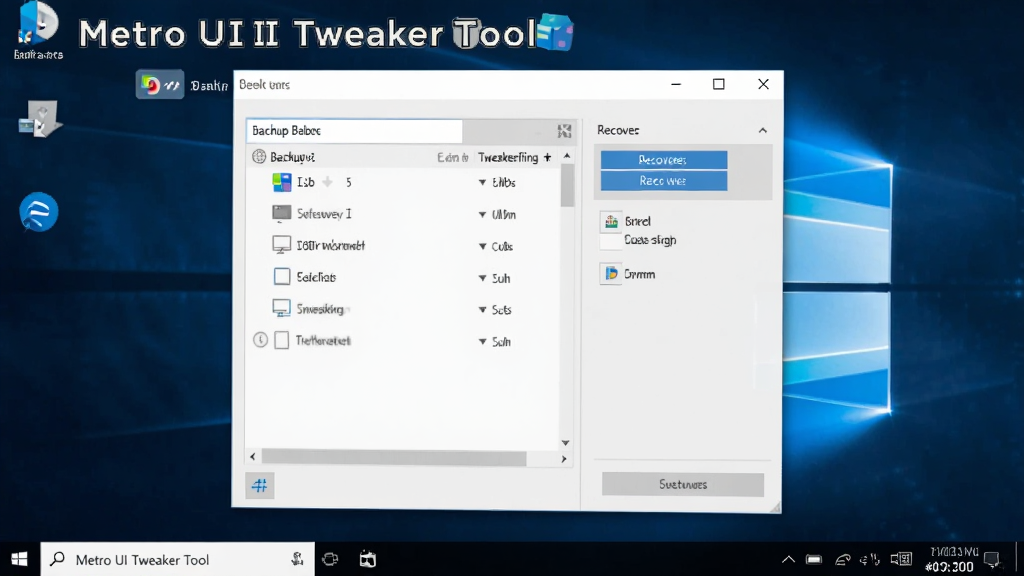The image size is (1024, 576).
Task: Click the plus icon beside Tweakerfling
Action: point(547,157)
